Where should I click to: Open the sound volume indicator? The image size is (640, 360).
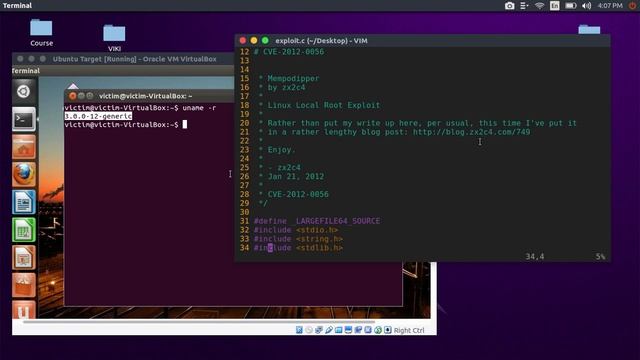[x=587, y=6]
